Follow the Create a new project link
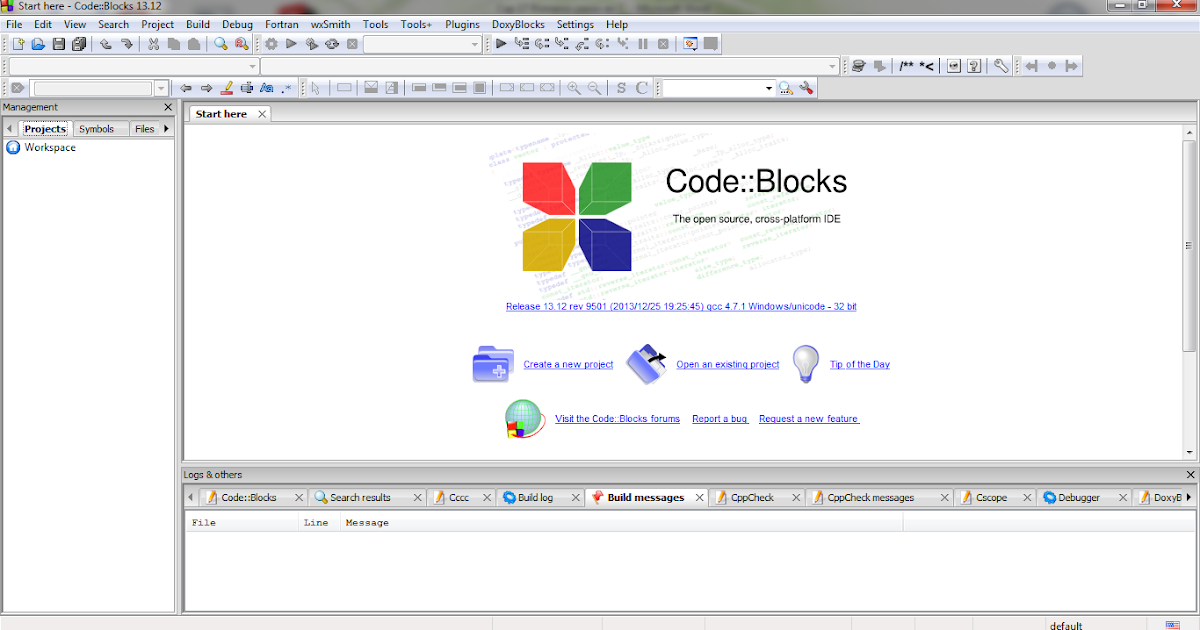Image resolution: width=1200 pixels, height=630 pixels. coord(568,364)
